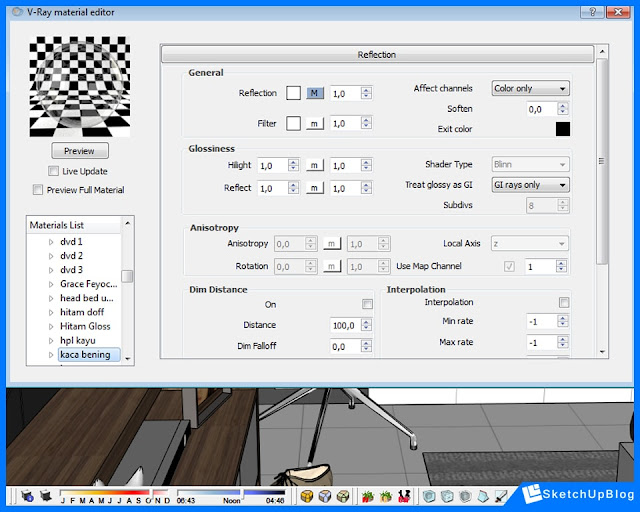Image resolution: width=640 pixels, height=512 pixels.
Task: Increase the Min rate spinner
Action: [563, 318]
